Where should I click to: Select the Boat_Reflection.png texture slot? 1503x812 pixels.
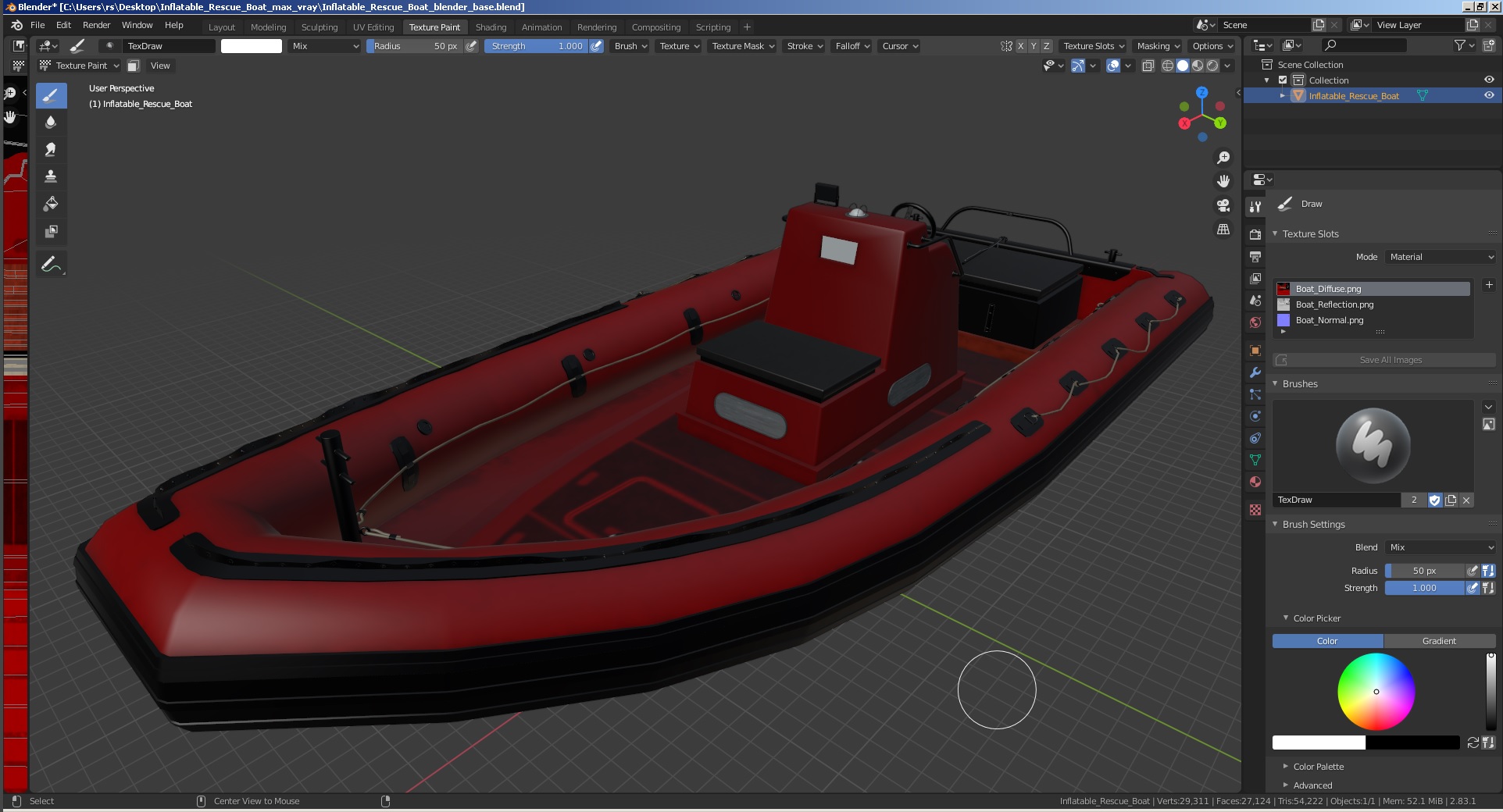[x=1372, y=304]
